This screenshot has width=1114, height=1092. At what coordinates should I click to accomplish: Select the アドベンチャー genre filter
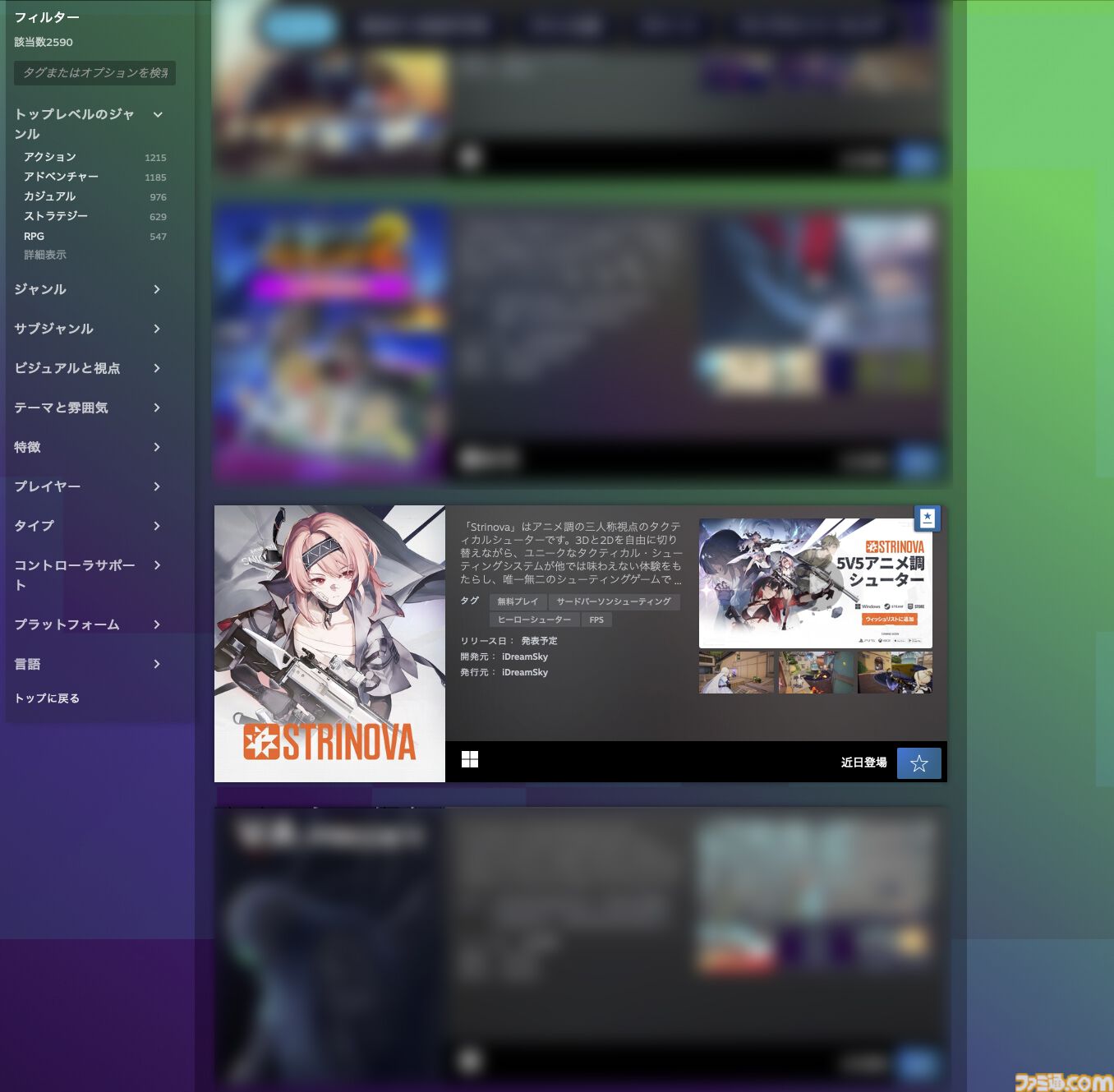[x=61, y=177]
